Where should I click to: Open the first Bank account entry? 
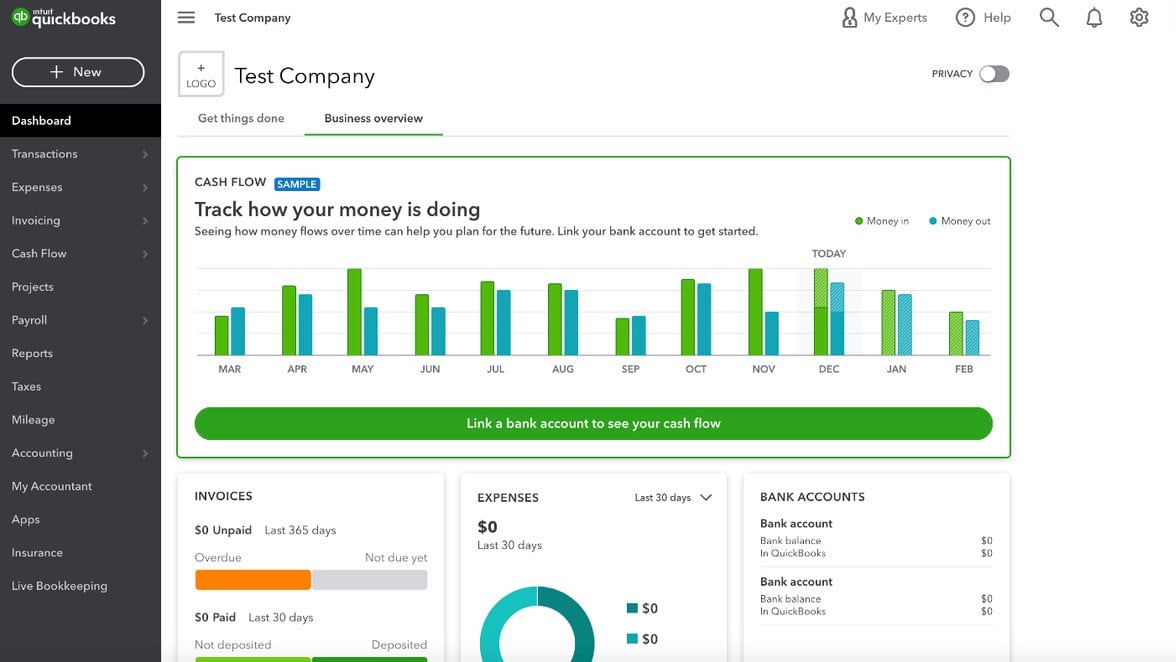click(x=876, y=538)
